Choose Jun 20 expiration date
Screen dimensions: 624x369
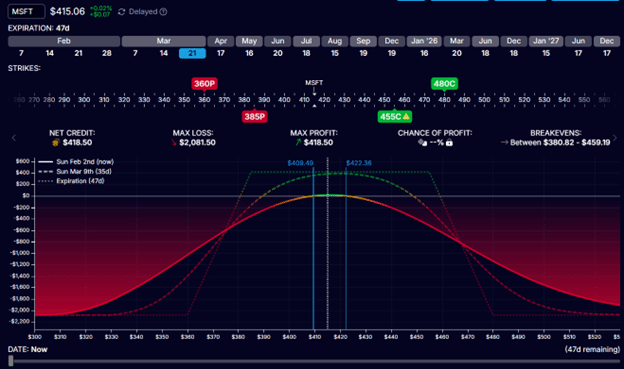tap(278, 53)
